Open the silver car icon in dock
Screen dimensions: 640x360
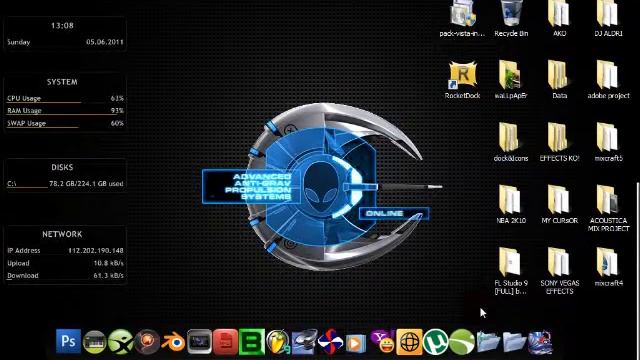[x=304, y=342]
